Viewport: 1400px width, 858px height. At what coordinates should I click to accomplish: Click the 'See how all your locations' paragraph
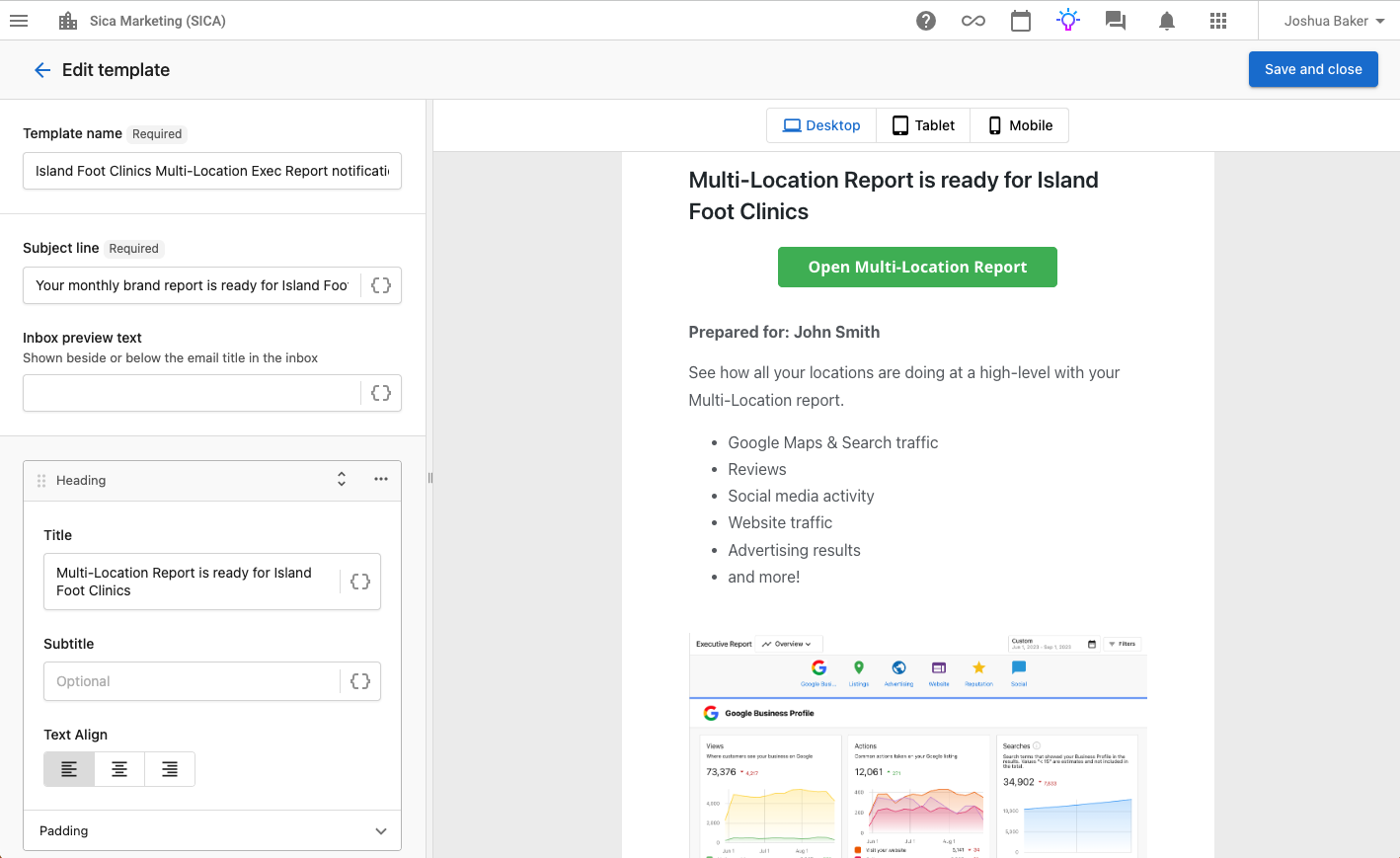pyautogui.click(x=904, y=386)
